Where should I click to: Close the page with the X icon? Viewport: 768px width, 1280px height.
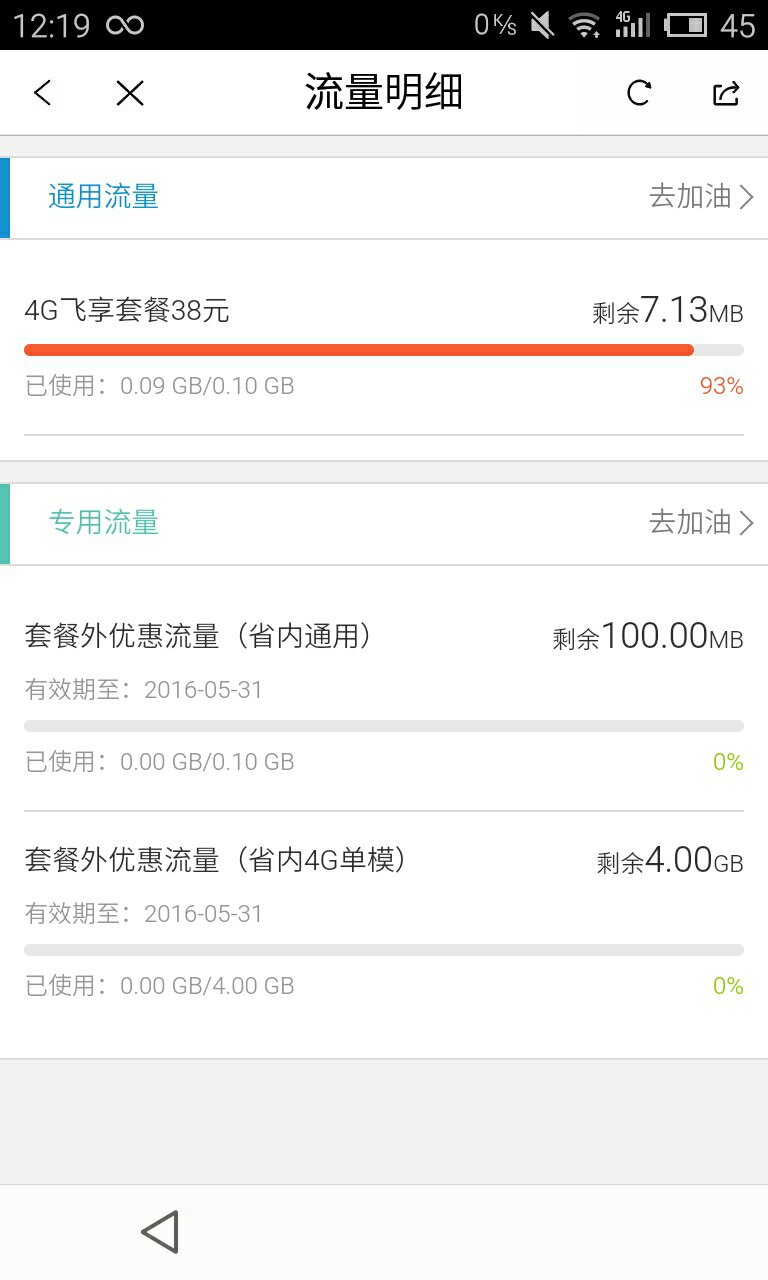click(130, 93)
